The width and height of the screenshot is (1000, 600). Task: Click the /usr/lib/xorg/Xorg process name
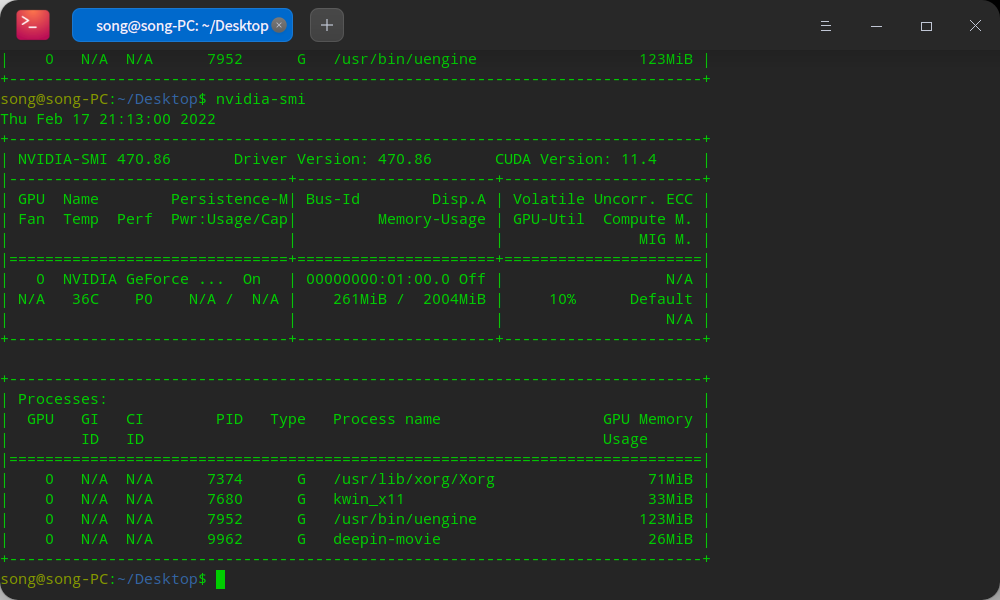click(414, 479)
